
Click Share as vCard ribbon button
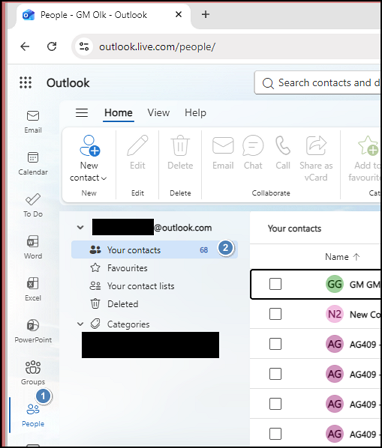[x=316, y=158]
